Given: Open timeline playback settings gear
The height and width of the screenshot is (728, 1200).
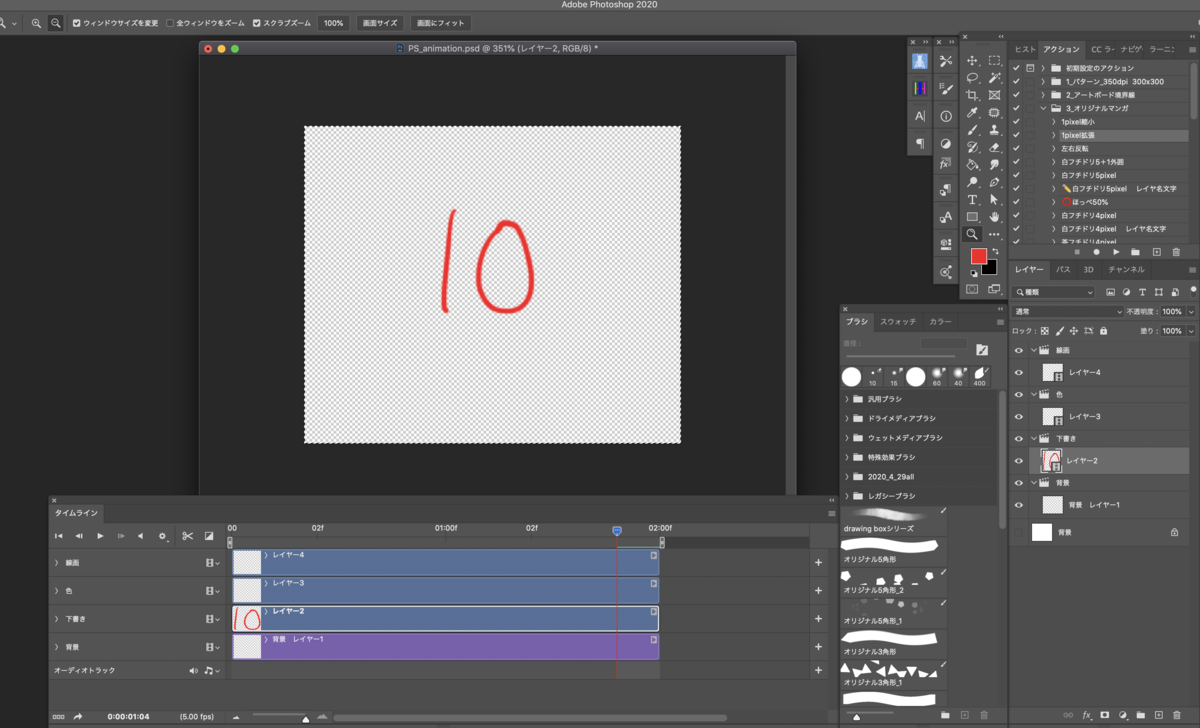Looking at the screenshot, I should click(163, 536).
